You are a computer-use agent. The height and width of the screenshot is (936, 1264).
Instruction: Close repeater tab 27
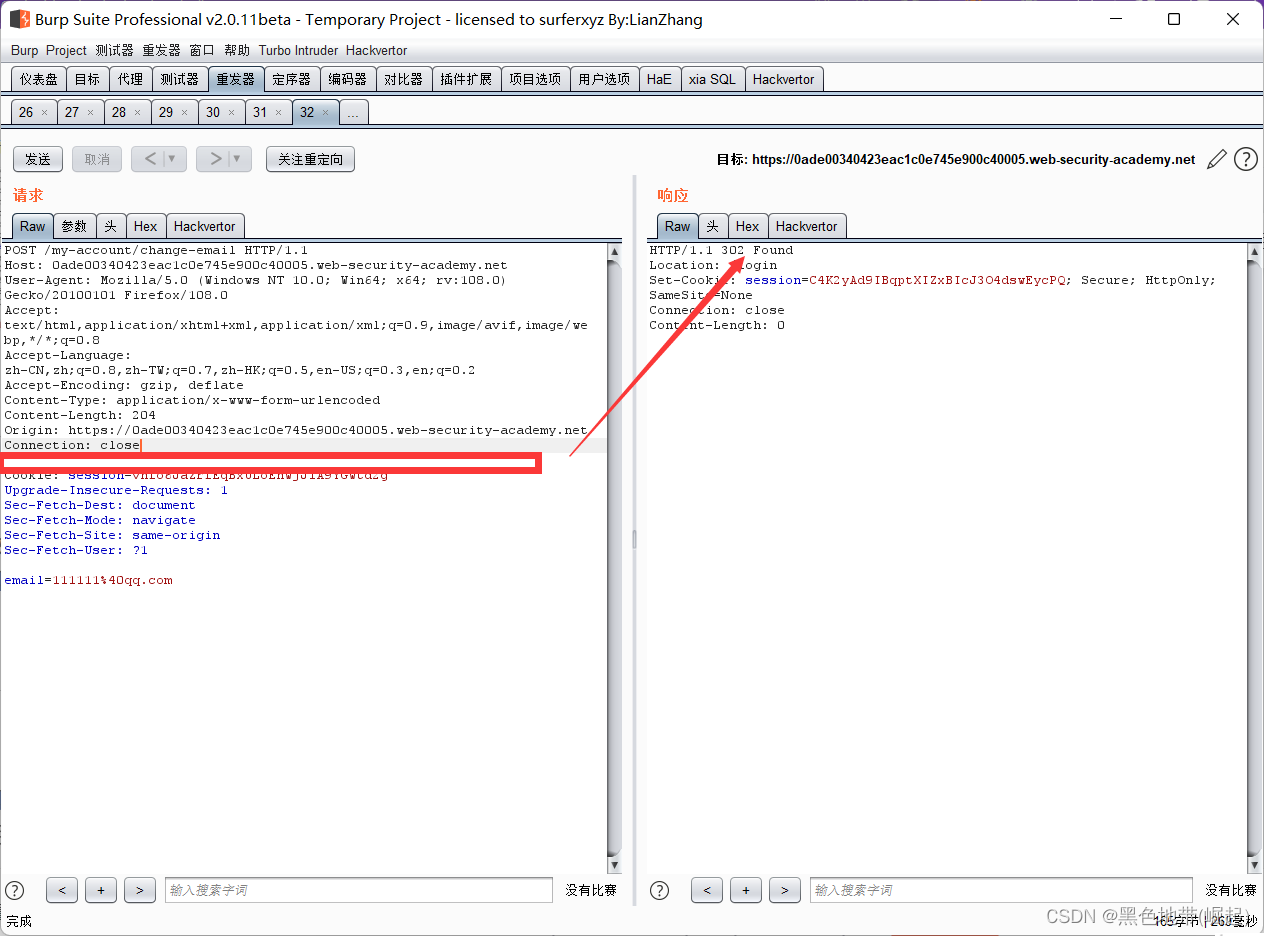tap(91, 113)
